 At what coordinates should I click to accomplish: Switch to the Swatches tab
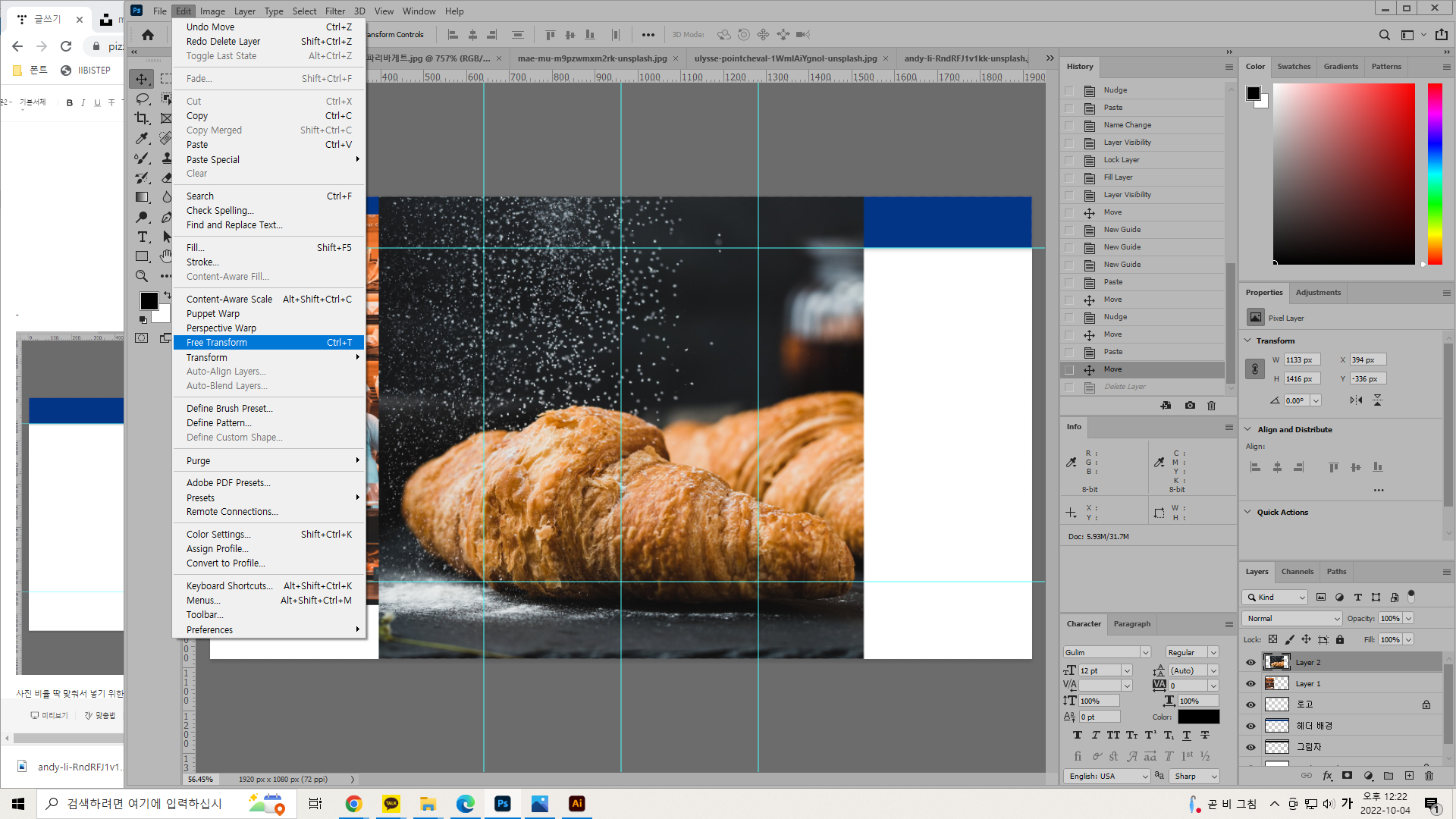(x=1294, y=67)
